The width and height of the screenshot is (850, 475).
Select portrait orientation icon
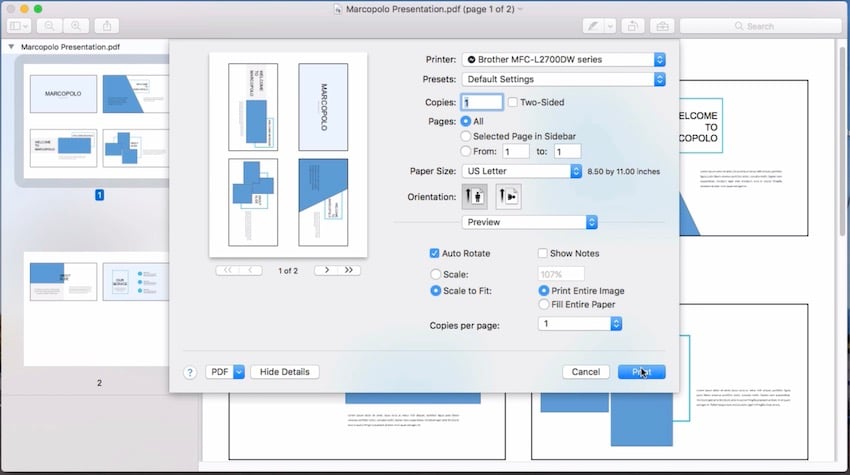(473, 197)
